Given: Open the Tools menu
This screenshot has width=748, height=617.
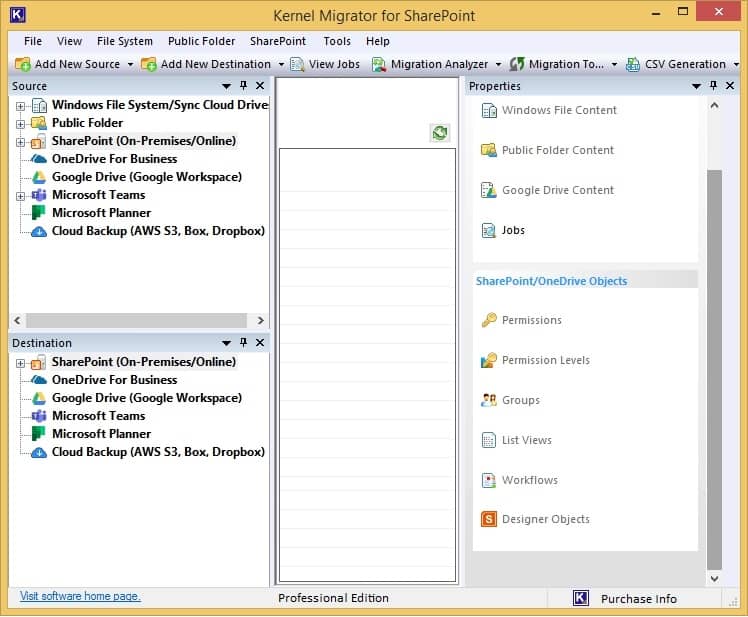Looking at the screenshot, I should coord(337,41).
